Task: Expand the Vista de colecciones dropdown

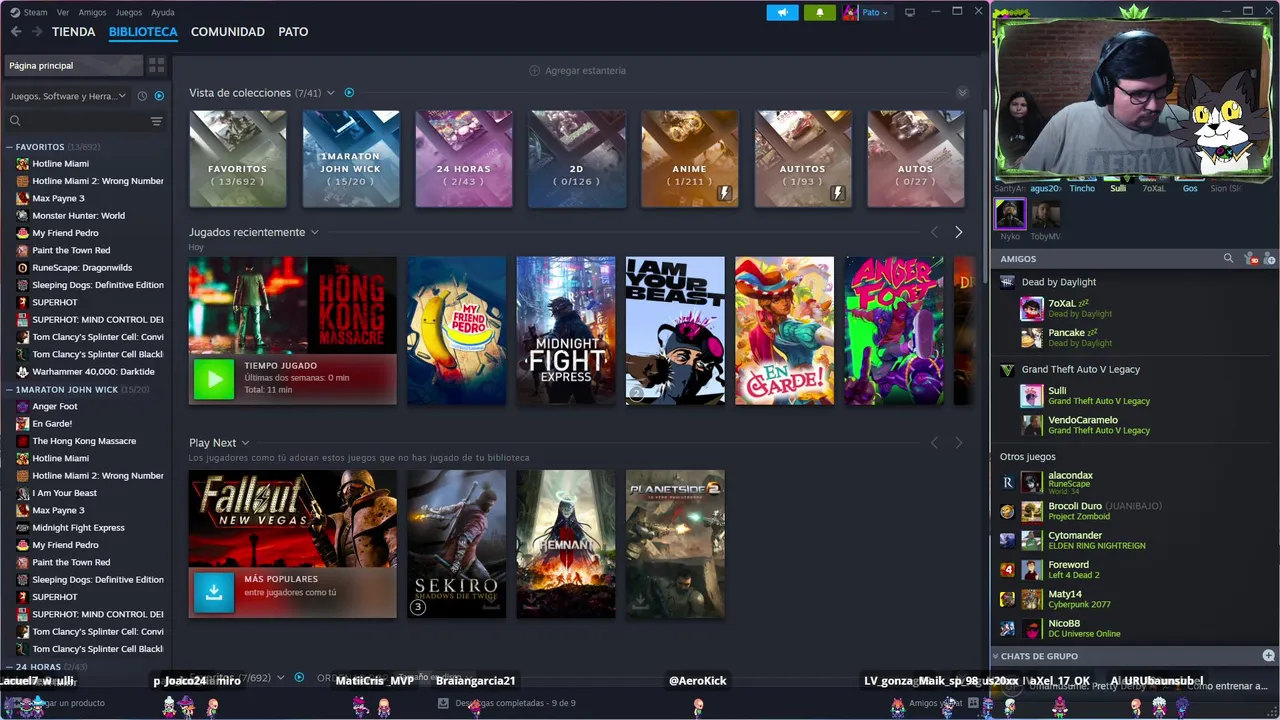Action: [x=331, y=93]
